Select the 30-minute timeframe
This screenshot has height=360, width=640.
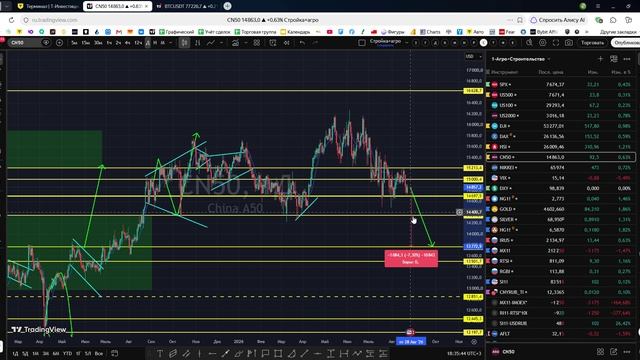tap(98, 43)
